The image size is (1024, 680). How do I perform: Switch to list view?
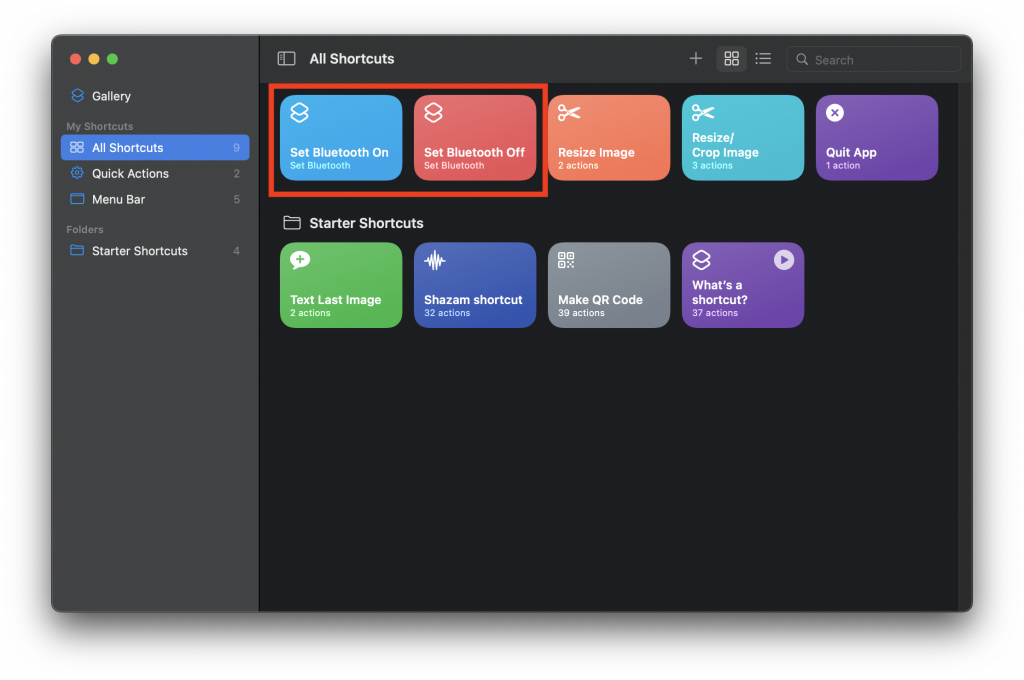click(x=763, y=59)
